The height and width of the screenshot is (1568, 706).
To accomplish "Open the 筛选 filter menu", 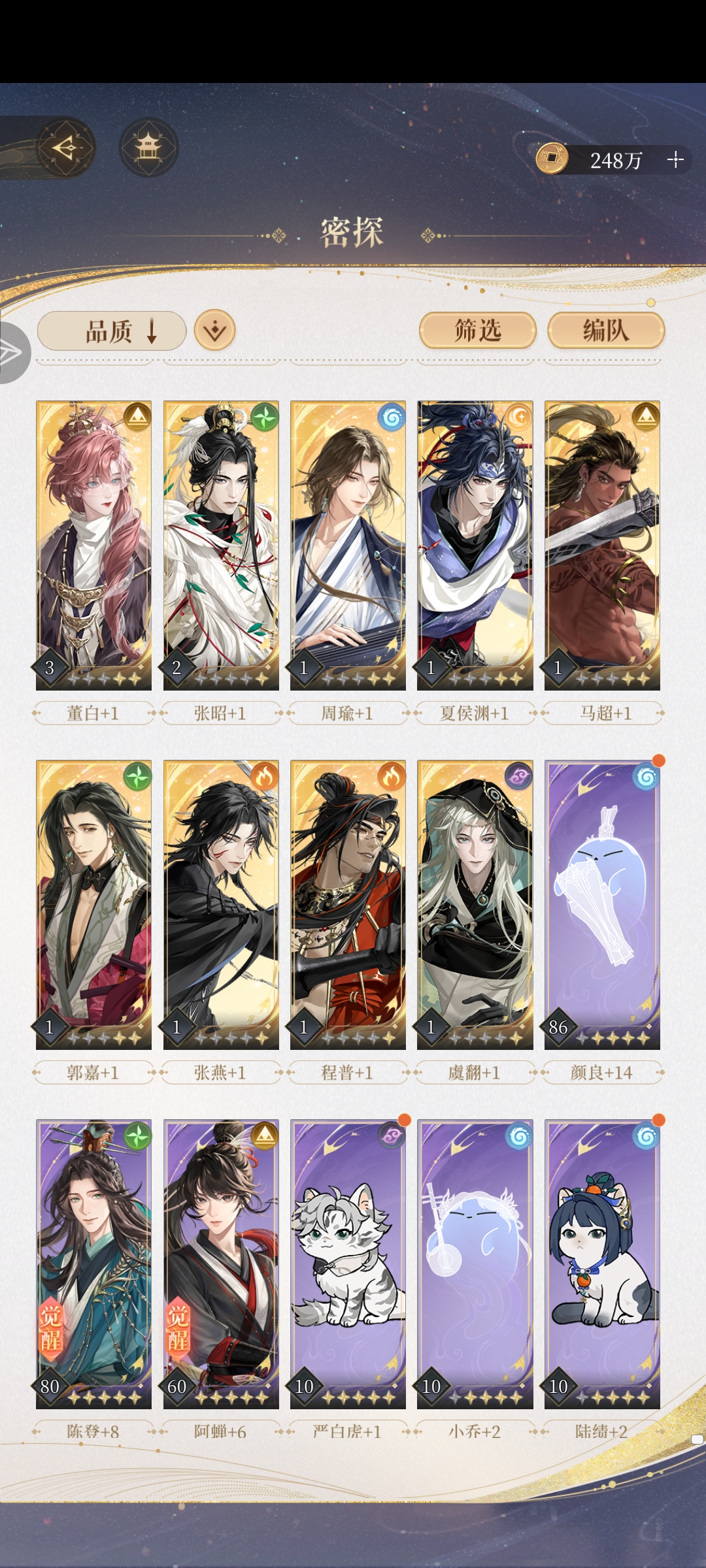I will [478, 331].
